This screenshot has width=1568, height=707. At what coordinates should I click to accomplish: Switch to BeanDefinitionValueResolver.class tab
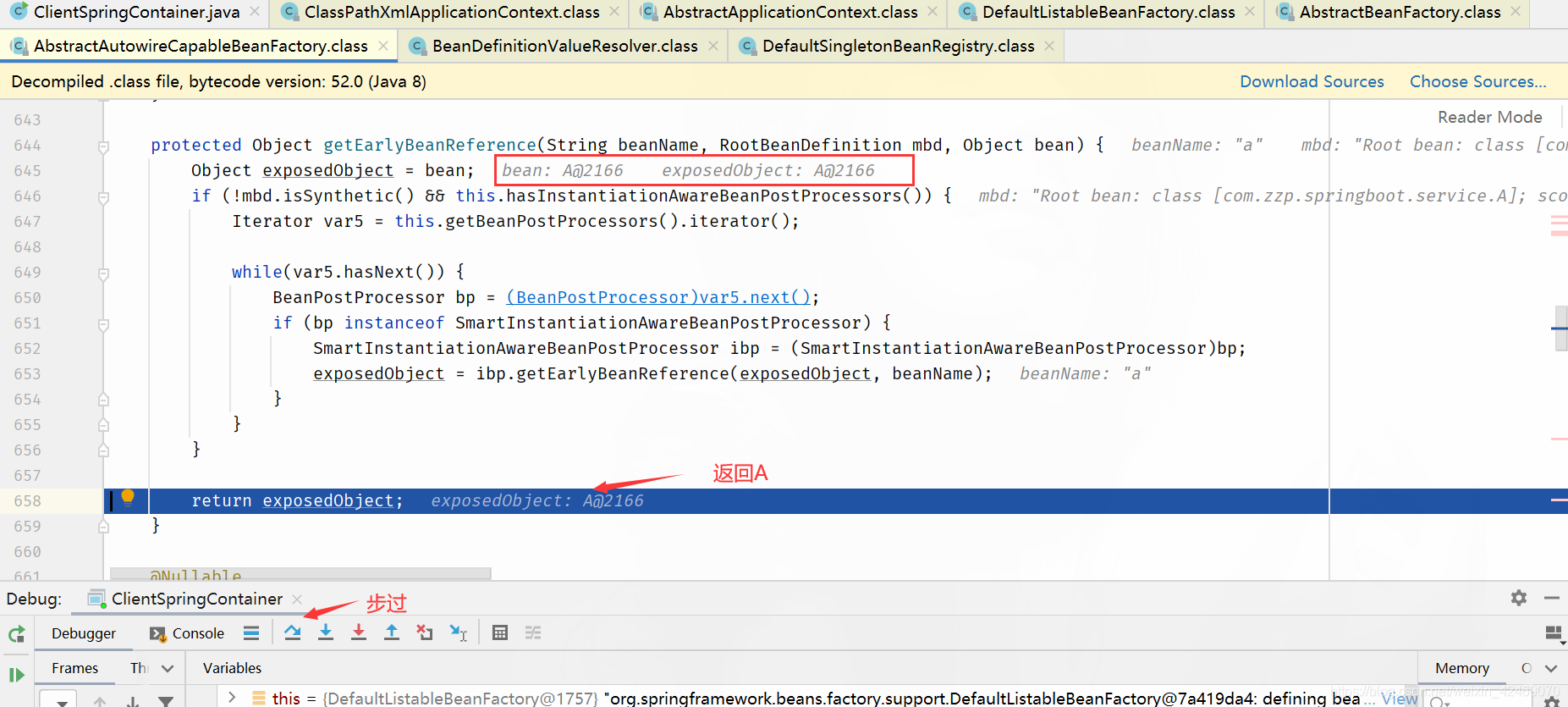click(x=564, y=46)
